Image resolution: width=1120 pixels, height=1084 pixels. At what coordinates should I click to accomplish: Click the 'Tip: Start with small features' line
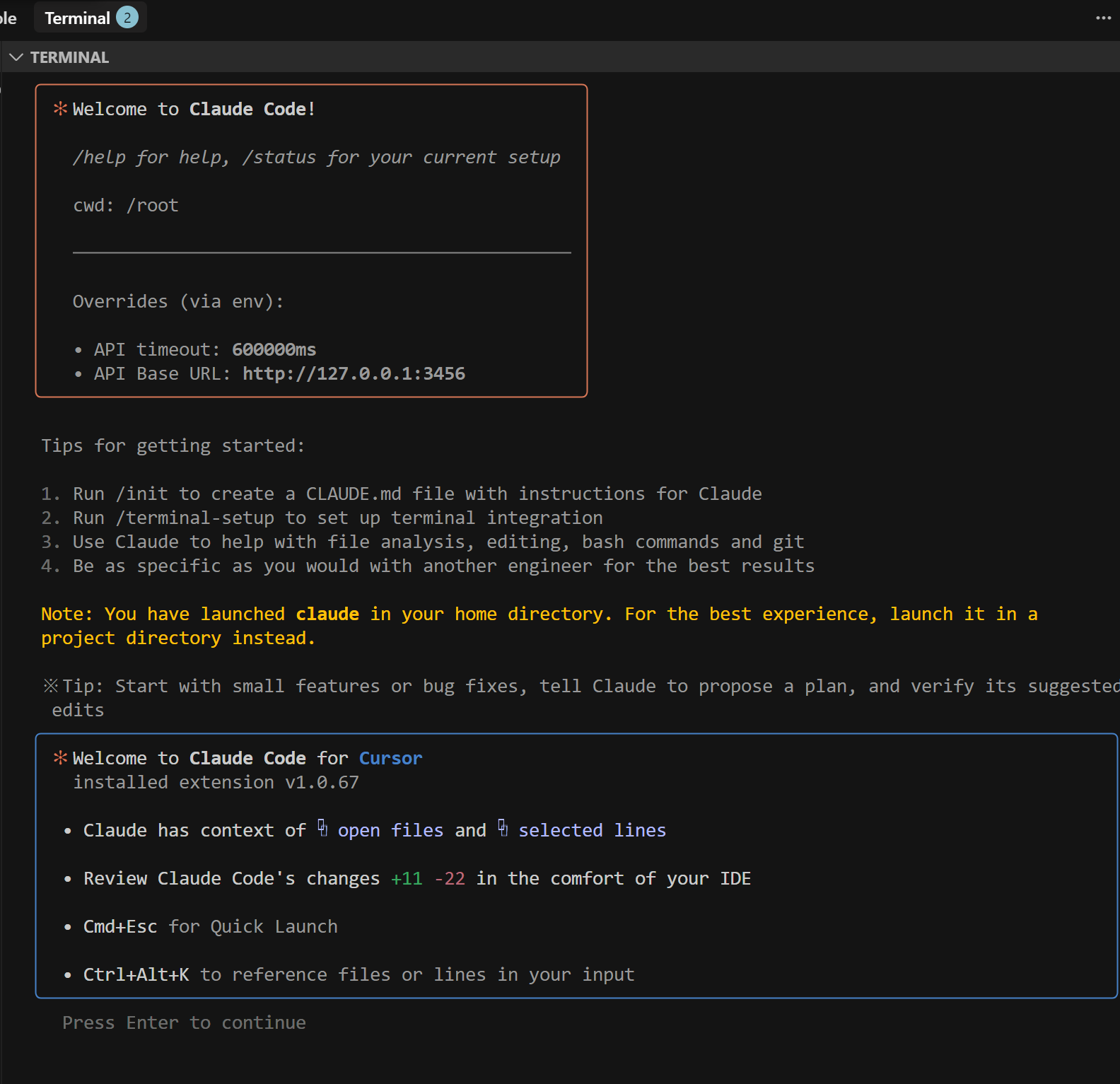(580, 698)
